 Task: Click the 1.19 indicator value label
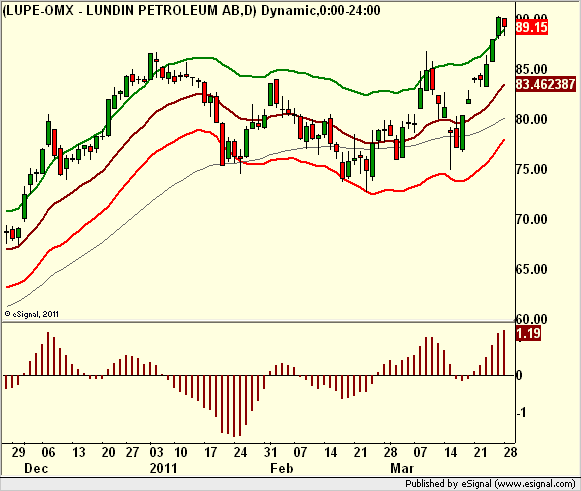point(528,334)
